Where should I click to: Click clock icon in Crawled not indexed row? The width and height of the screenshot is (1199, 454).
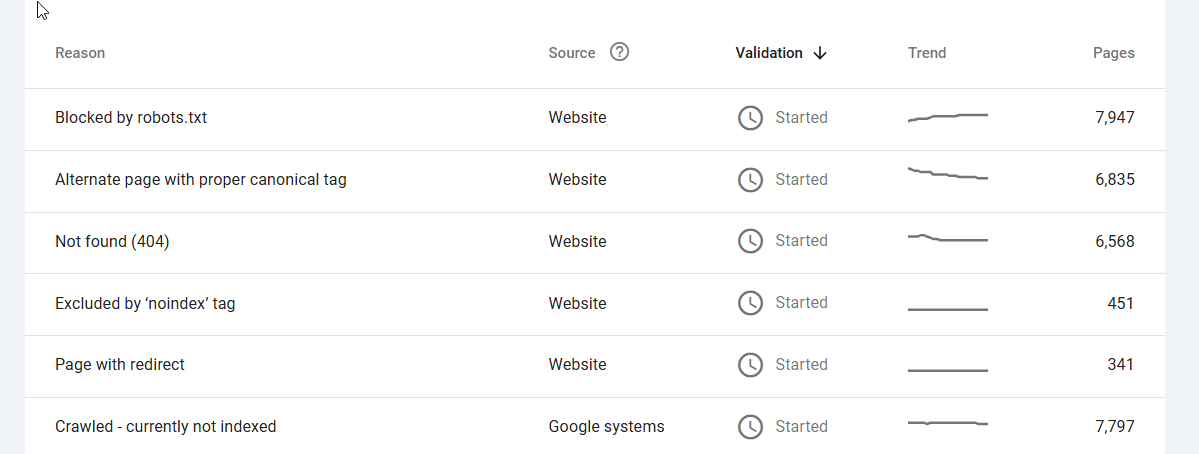point(750,426)
